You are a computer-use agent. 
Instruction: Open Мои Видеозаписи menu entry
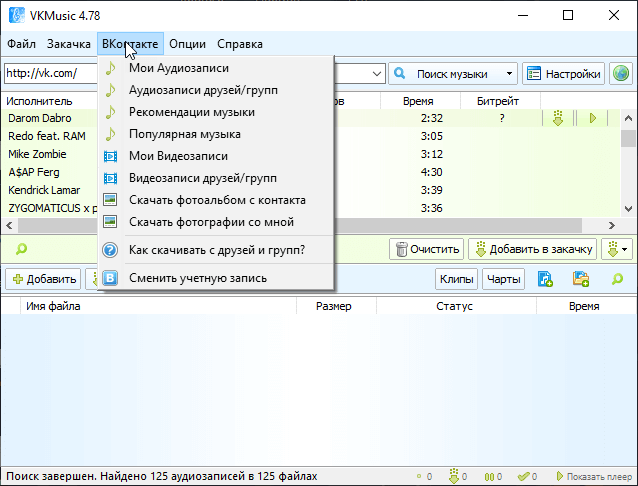(216, 156)
